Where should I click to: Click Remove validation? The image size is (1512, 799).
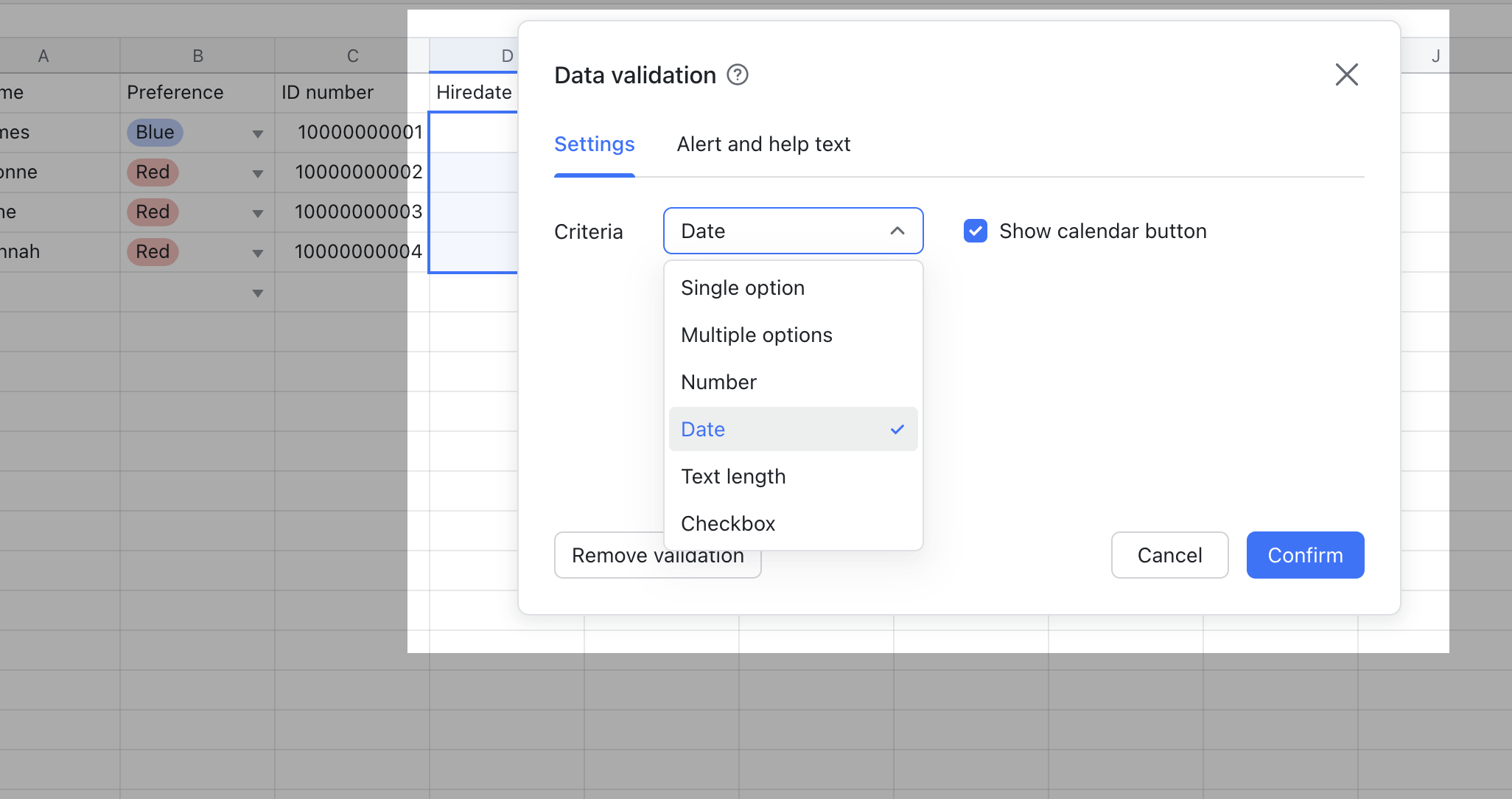pos(658,555)
